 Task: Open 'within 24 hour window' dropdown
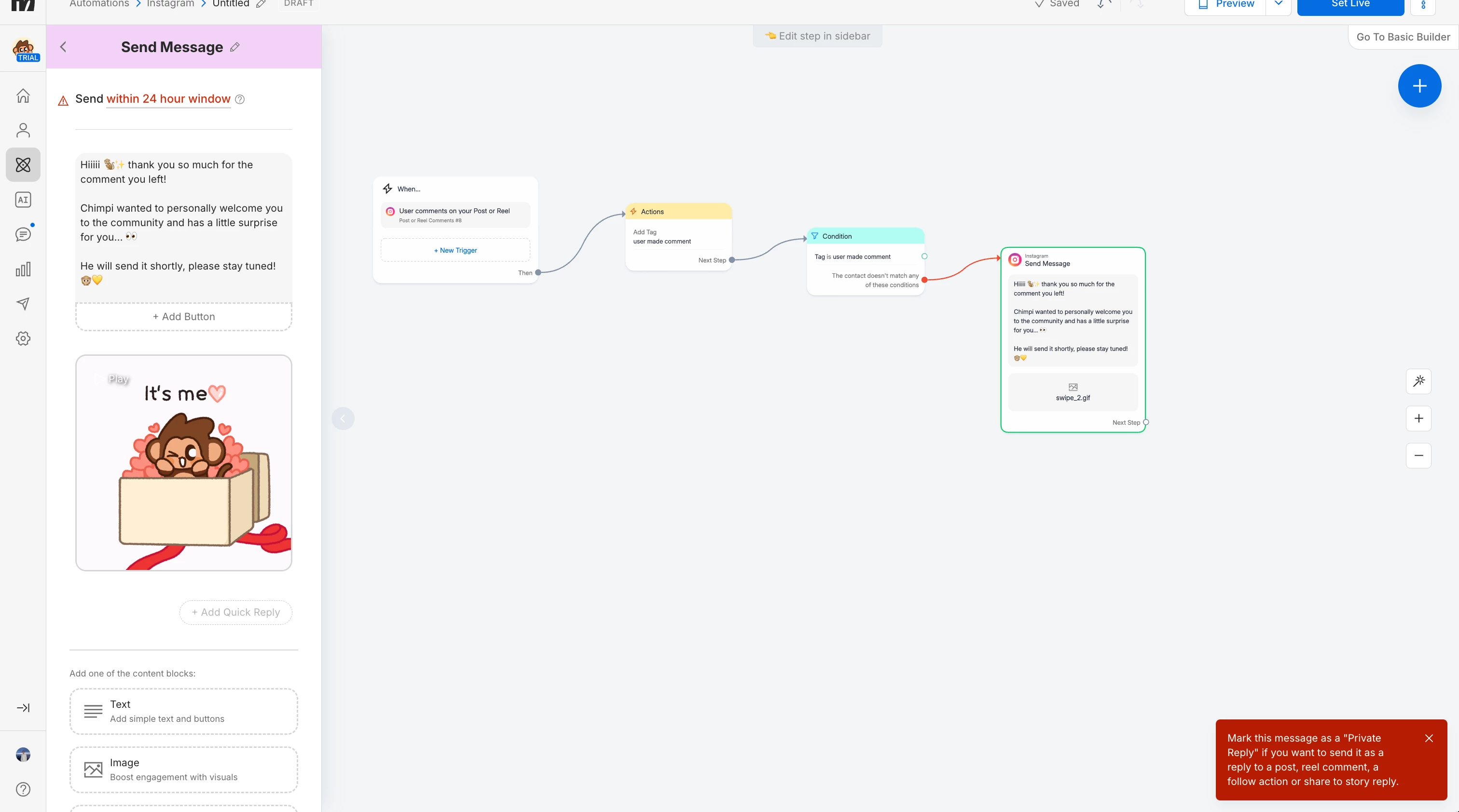(168, 99)
